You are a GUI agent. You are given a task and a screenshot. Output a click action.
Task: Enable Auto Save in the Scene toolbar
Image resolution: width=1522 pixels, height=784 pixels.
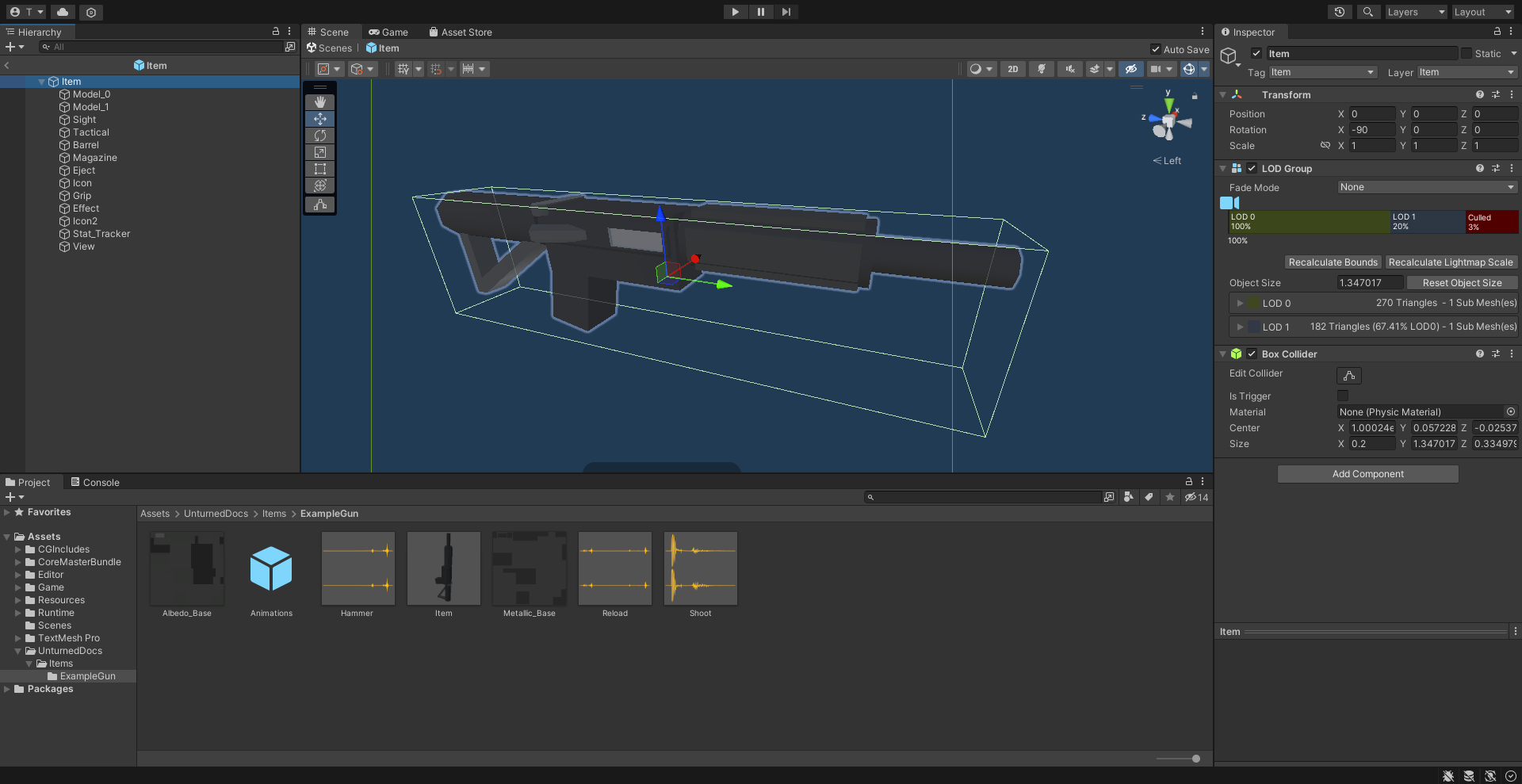[1157, 48]
